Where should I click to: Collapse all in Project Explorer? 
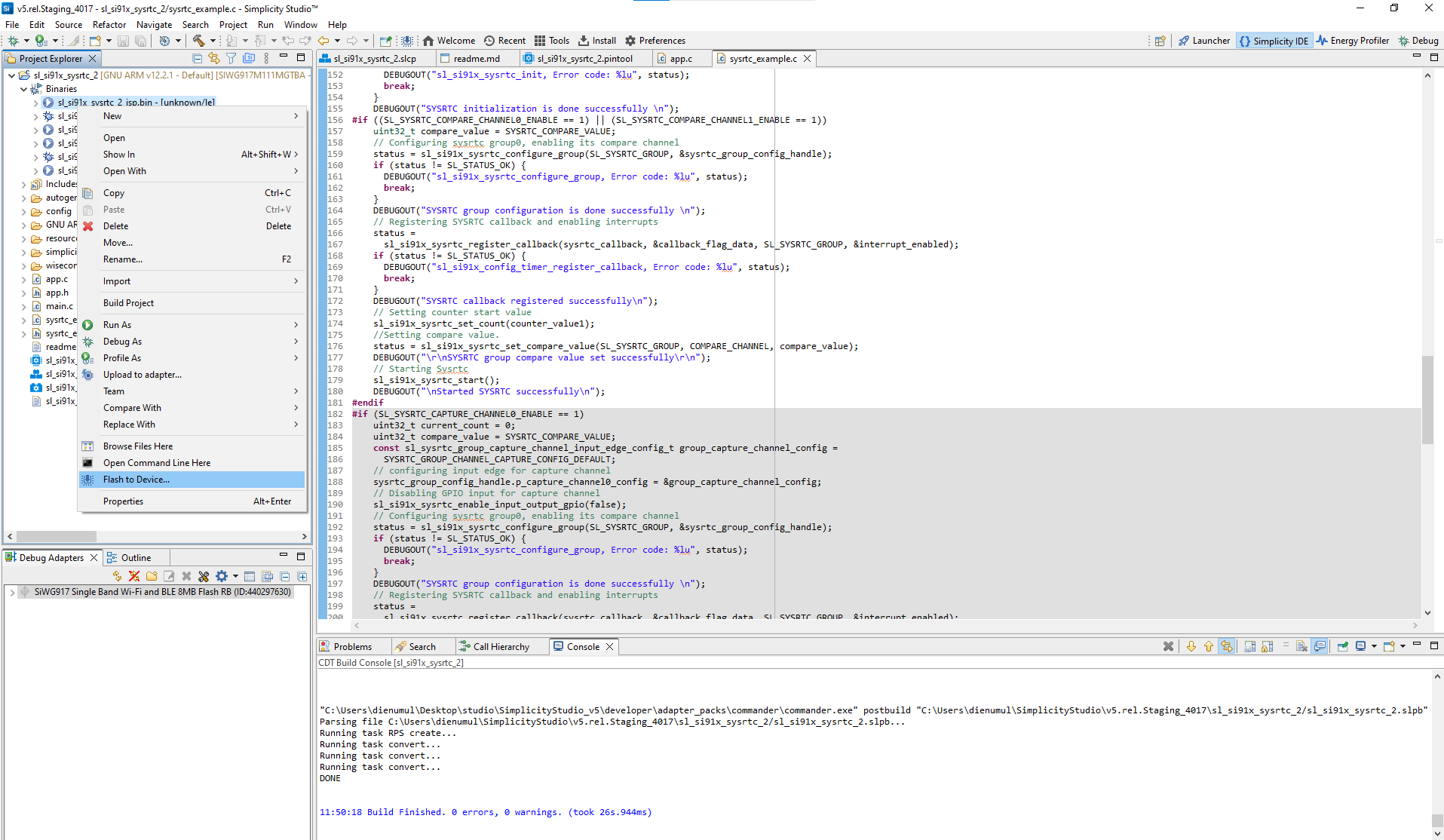tap(197, 59)
